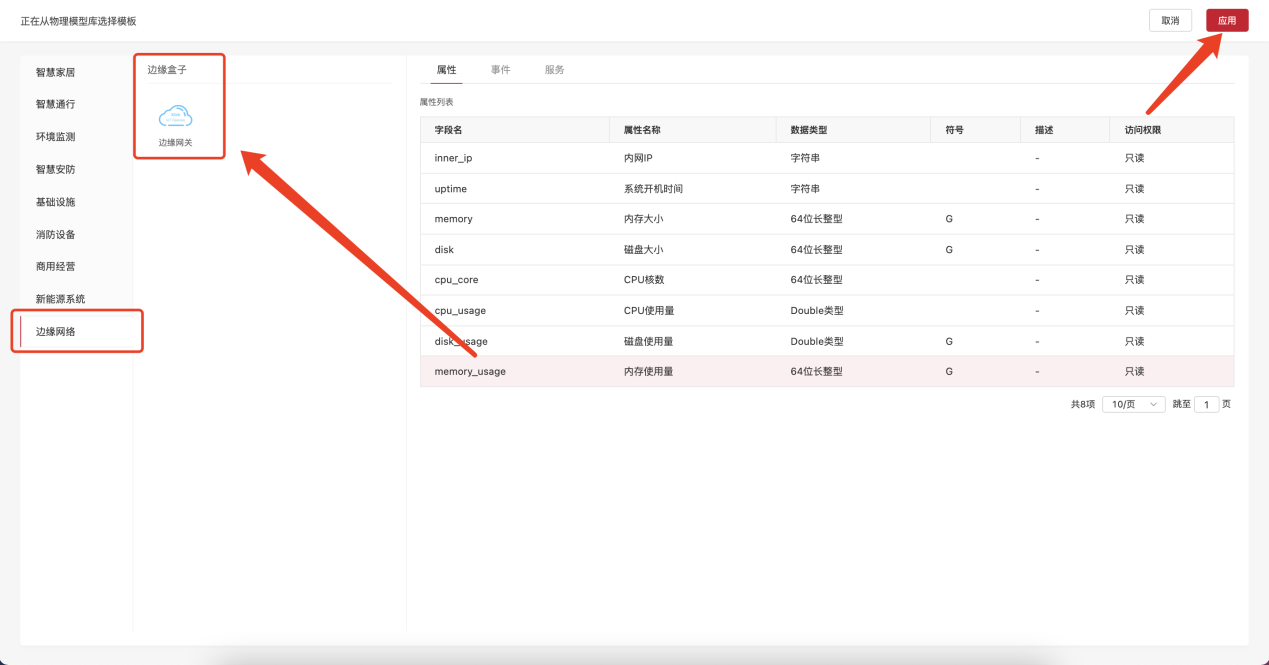Open 环境监测 category

(56, 137)
